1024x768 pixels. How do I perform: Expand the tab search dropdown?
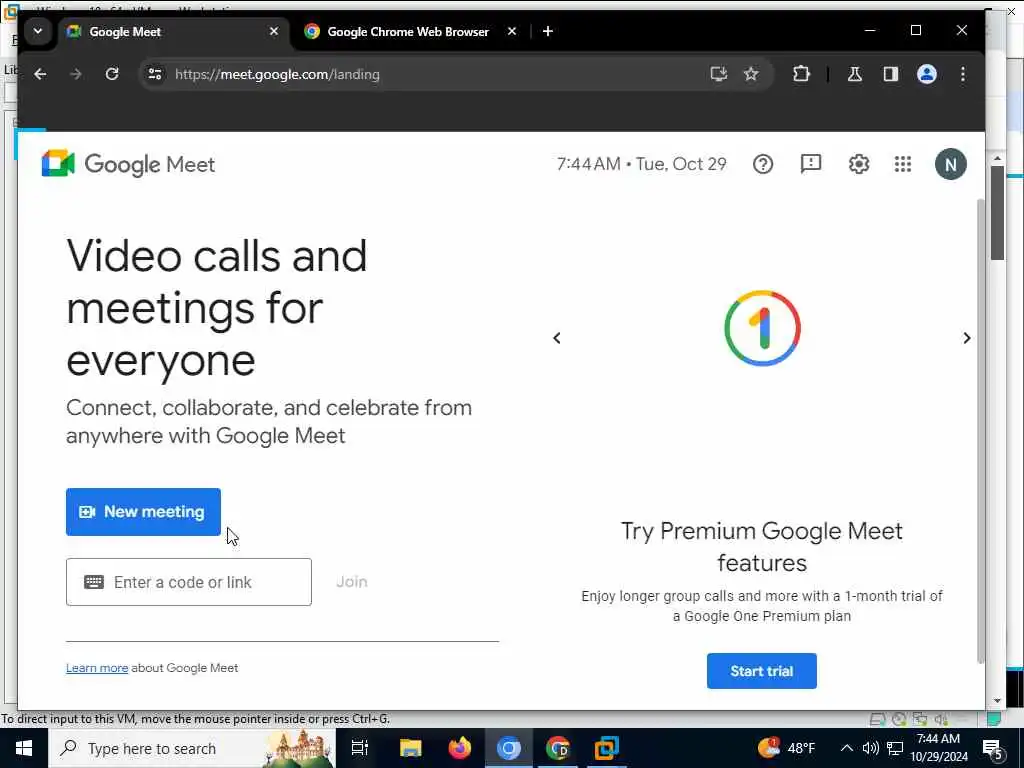click(x=38, y=31)
